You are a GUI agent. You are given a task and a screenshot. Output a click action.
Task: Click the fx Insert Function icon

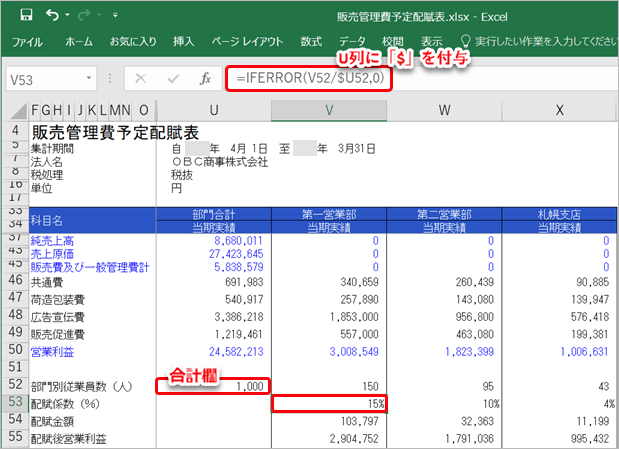[x=205, y=79]
